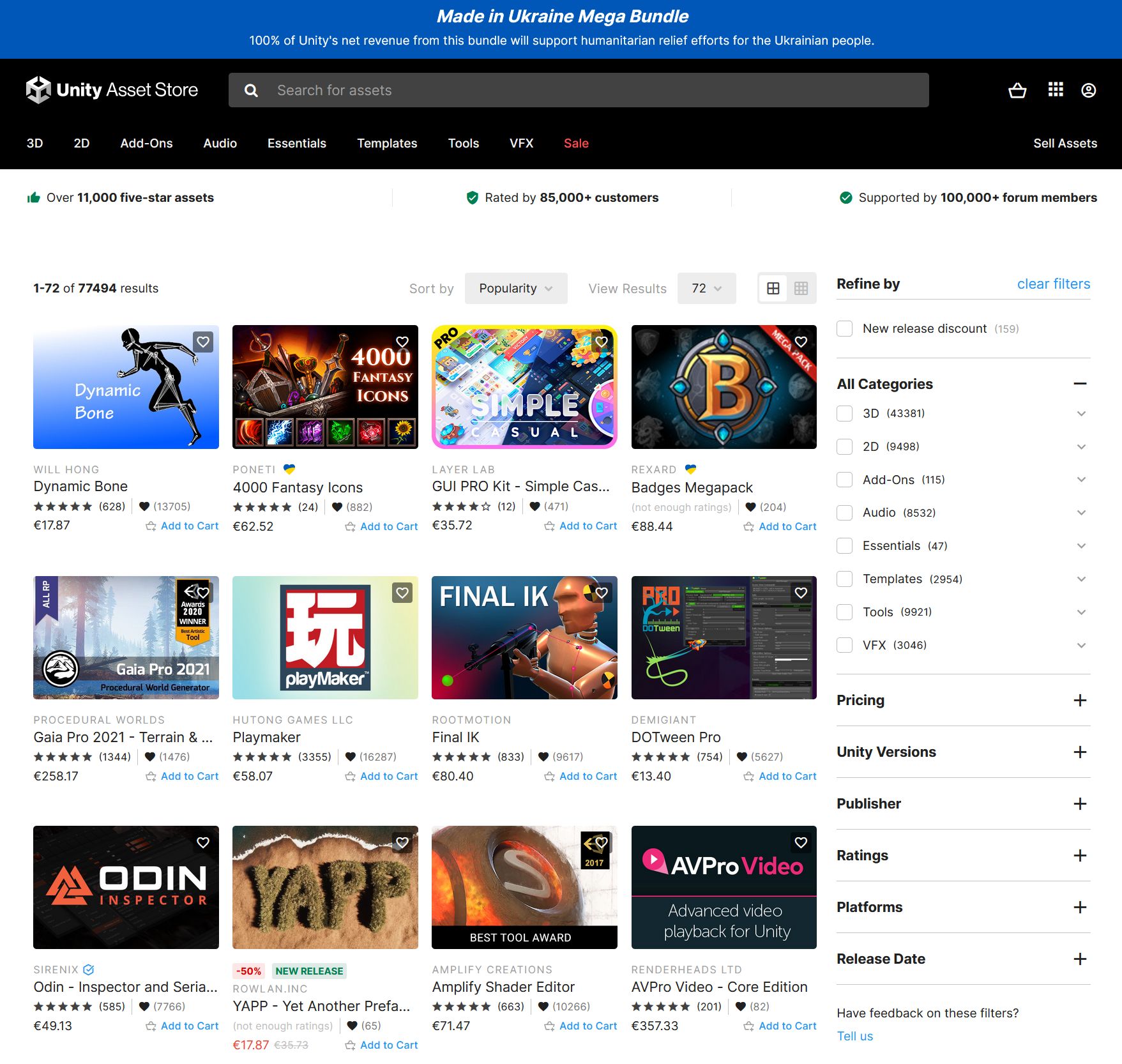Collapse the All Categories section
This screenshot has width=1122, height=1064.
(1080, 384)
